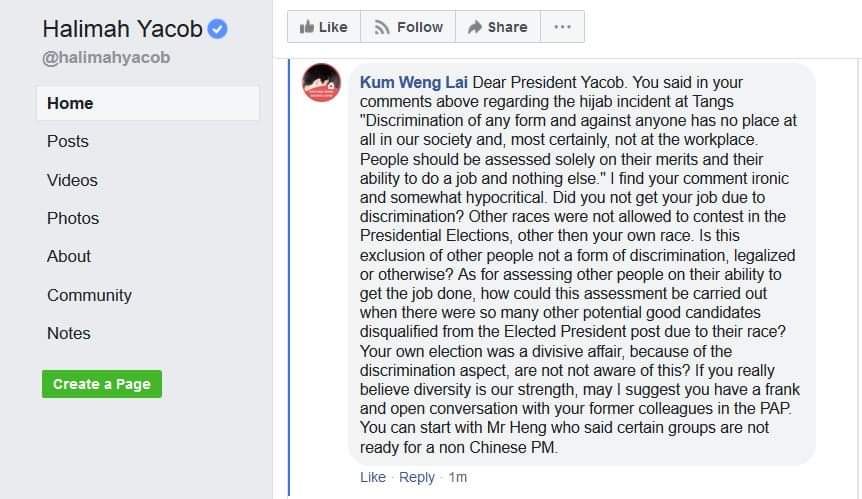This screenshot has width=862, height=499.
Task: Open the Notes section
Action: pos(69,333)
